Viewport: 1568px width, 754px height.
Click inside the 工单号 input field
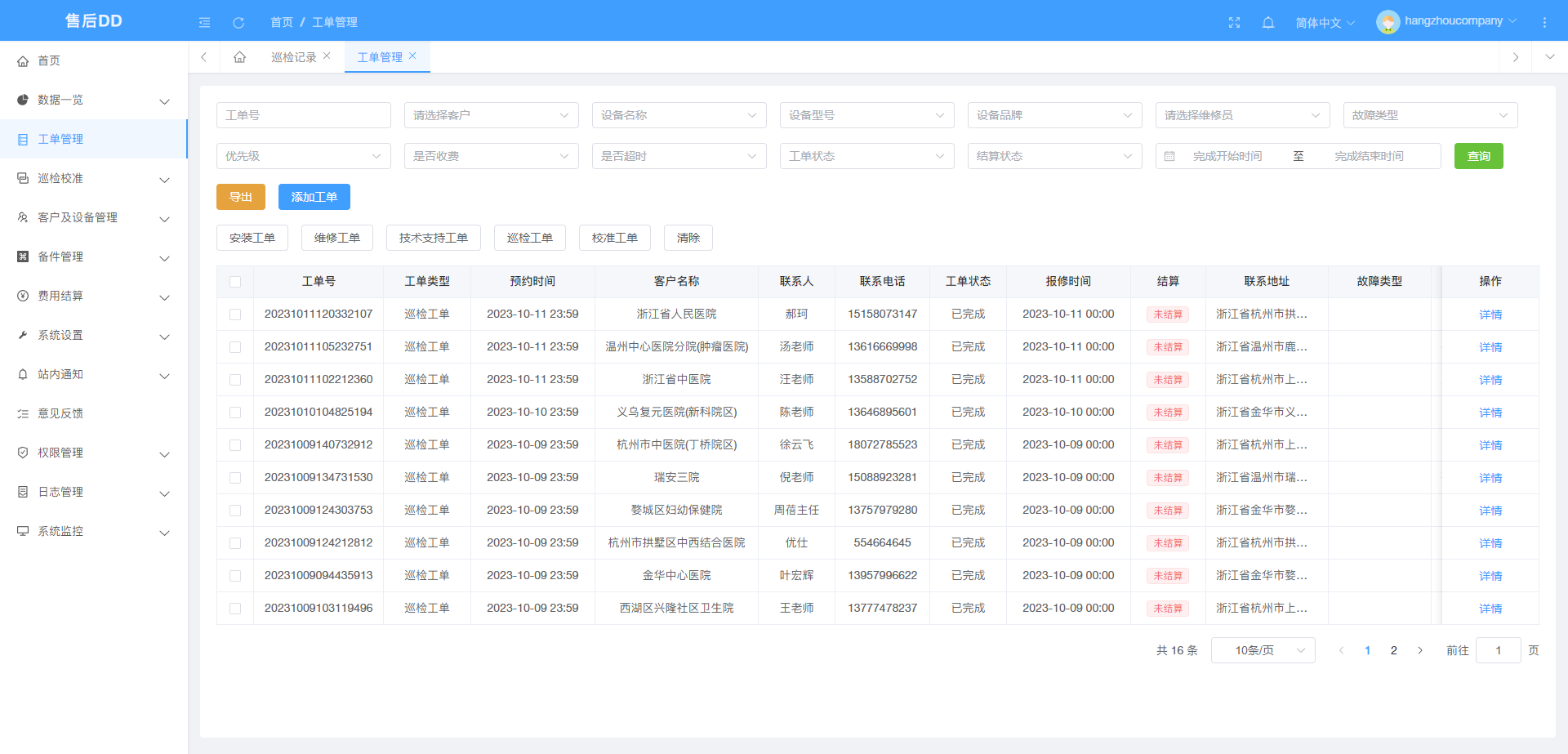303,114
